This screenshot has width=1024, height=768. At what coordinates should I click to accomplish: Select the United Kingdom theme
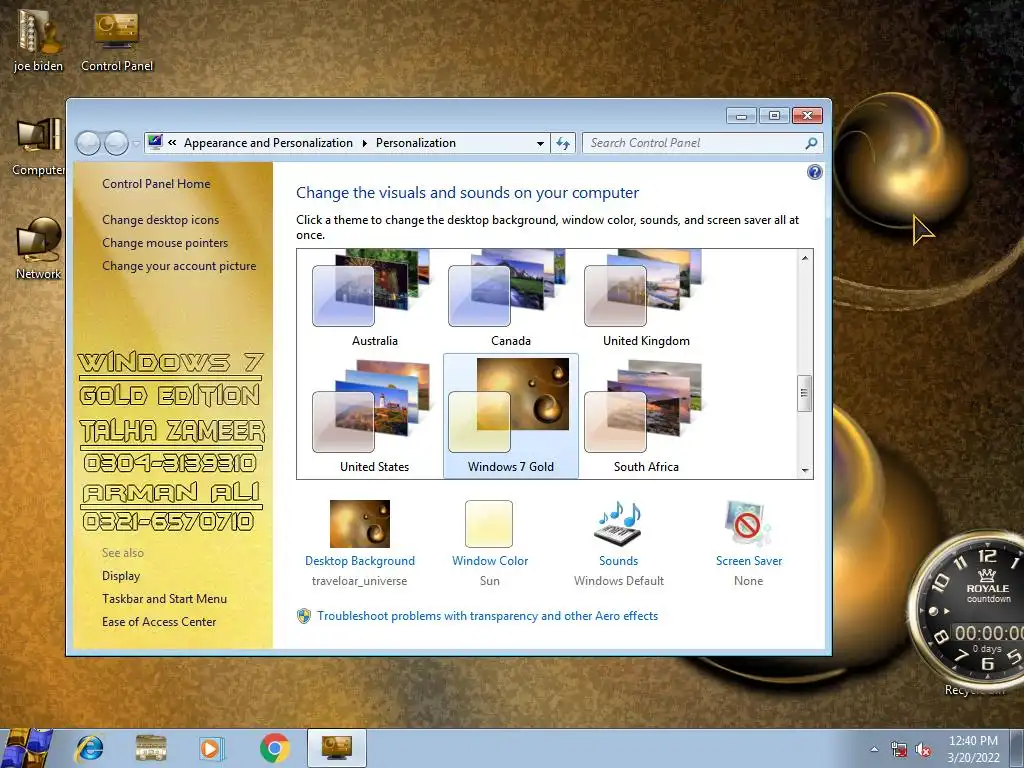(647, 299)
